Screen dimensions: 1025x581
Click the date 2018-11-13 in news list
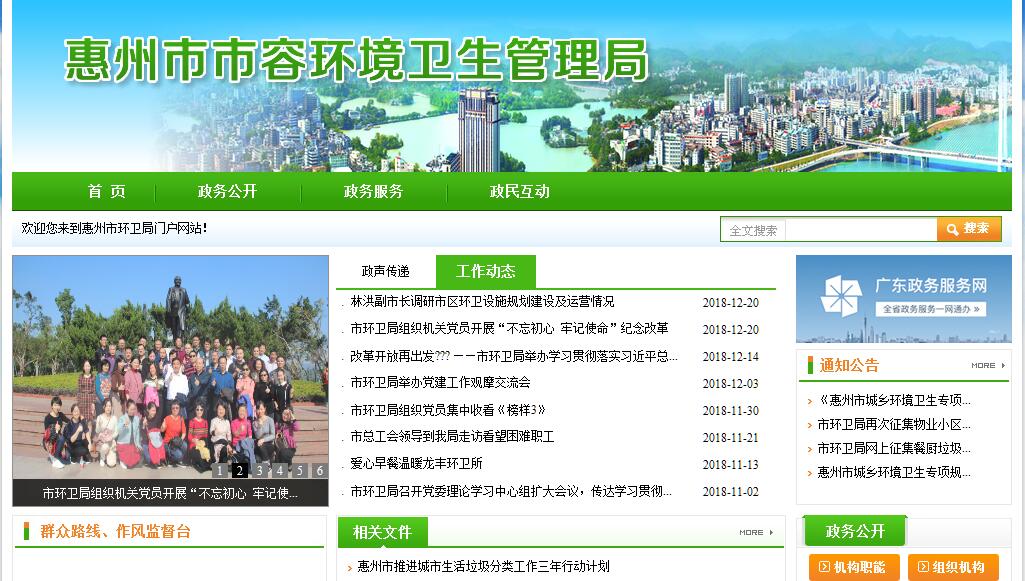click(731, 465)
